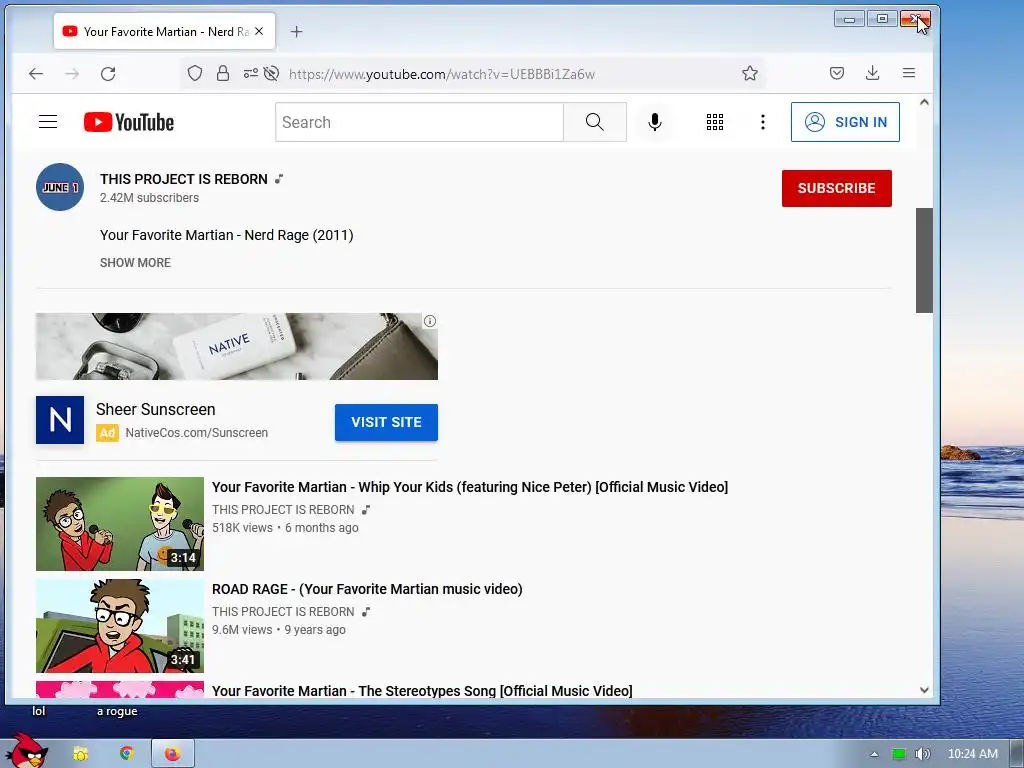Click the scrollbar up arrow
The height and width of the screenshot is (768, 1024).
[924, 102]
